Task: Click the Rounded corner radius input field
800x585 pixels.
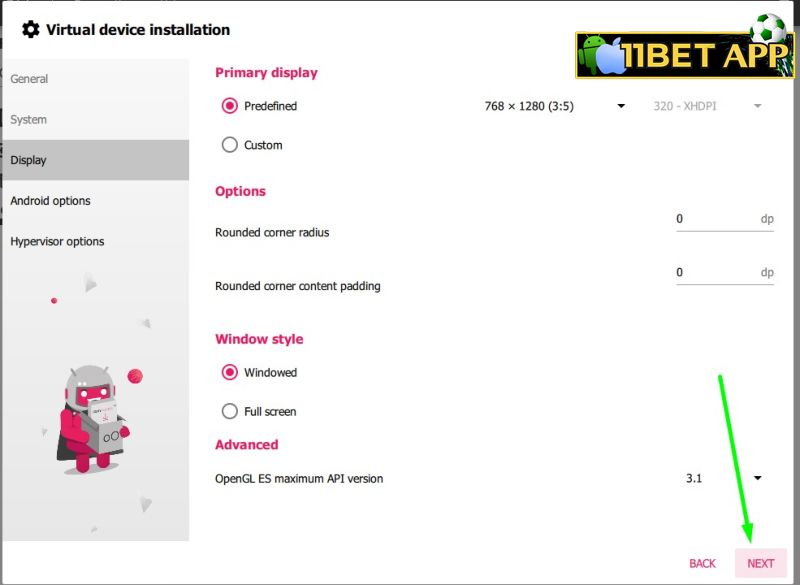Action: pos(725,219)
